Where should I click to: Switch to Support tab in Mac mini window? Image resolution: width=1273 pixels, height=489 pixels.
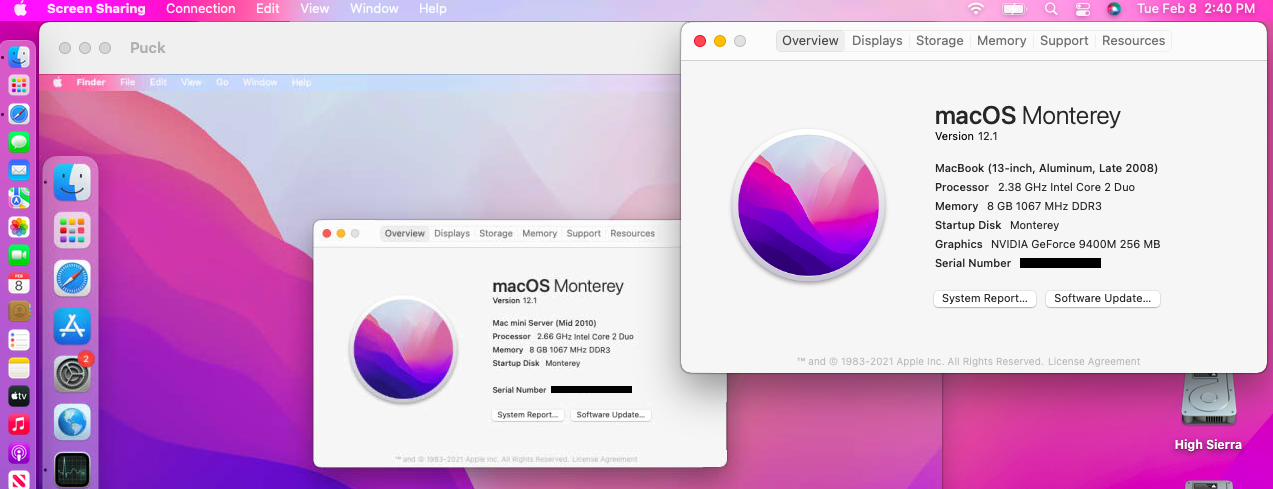[584, 233]
